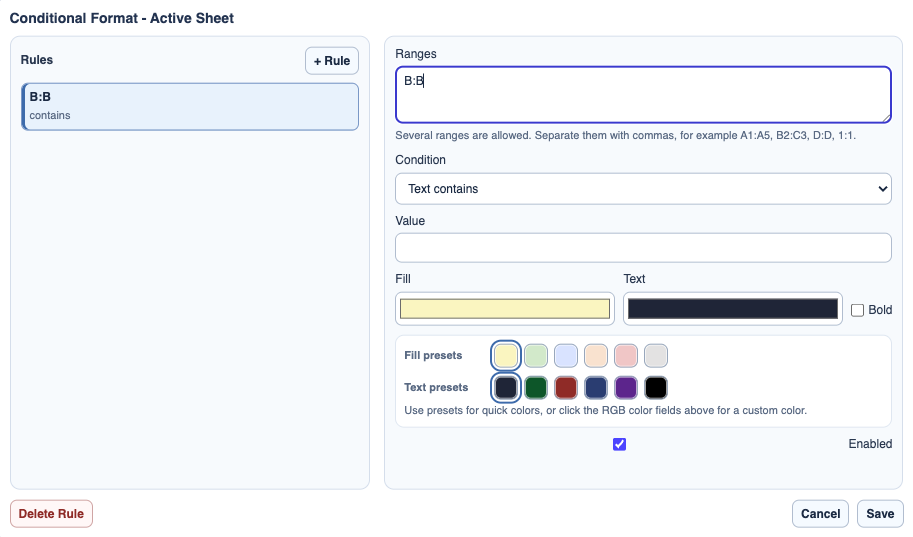The height and width of the screenshot is (537, 913).
Task: Click the Value input field
Action: click(x=643, y=248)
